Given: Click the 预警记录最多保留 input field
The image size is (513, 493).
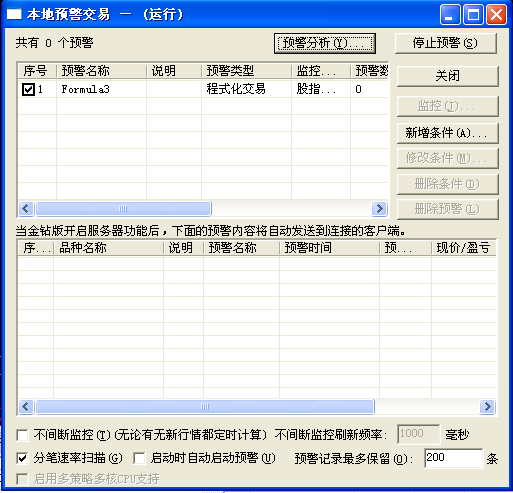Looking at the screenshot, I should point(453,458).
